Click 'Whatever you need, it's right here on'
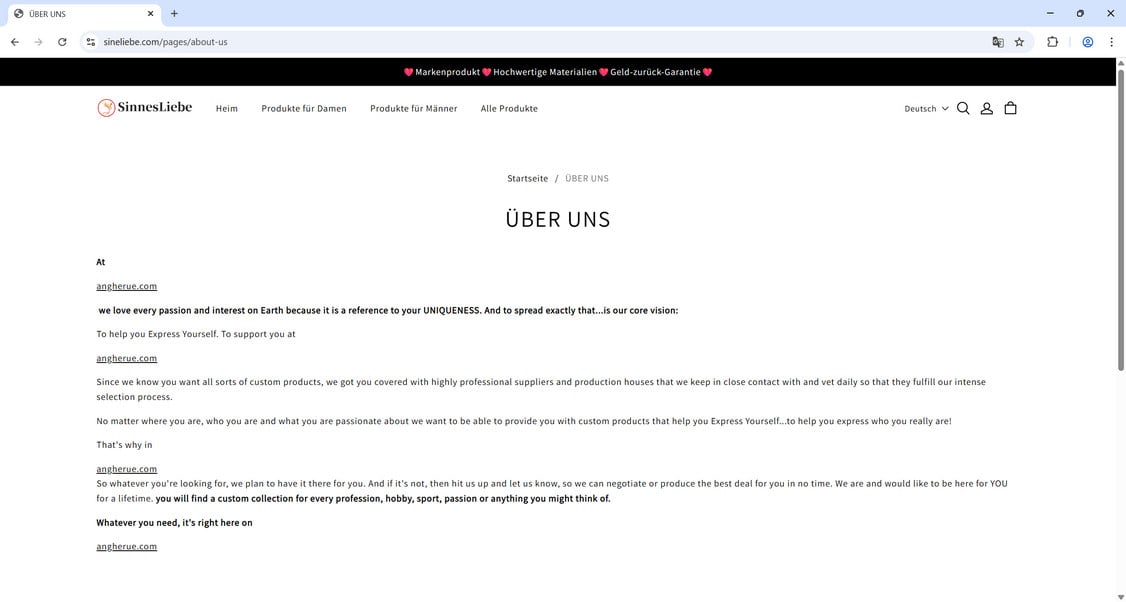 [x=175, y=522]
